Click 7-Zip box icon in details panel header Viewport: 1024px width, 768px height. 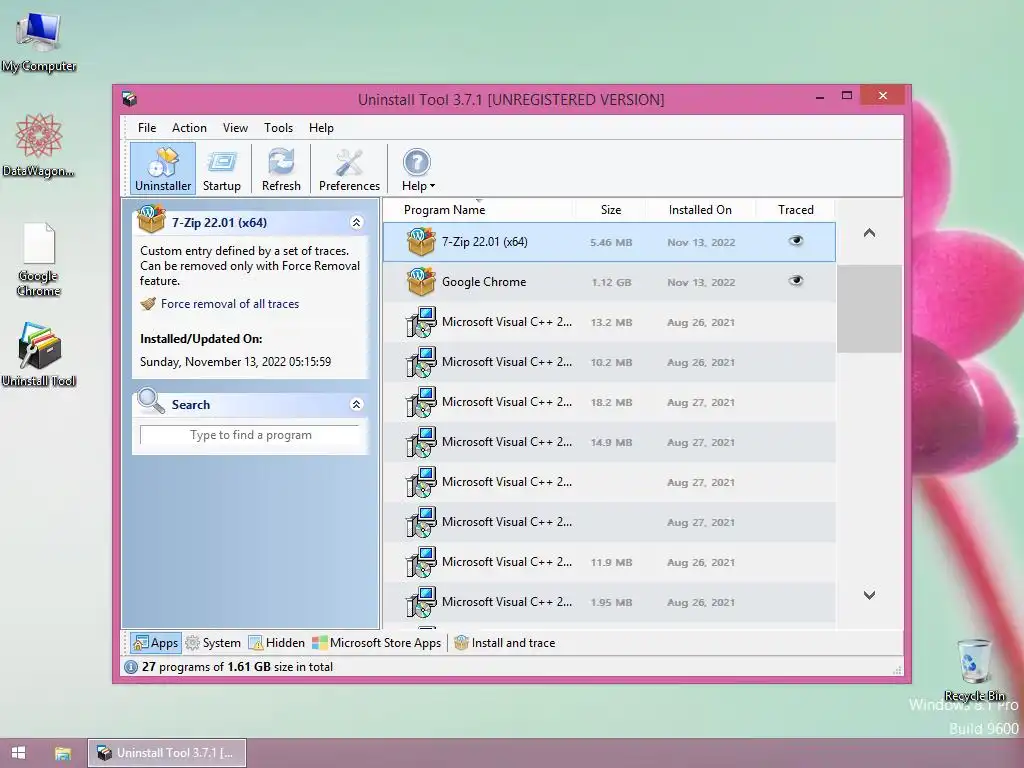point(151,219)
